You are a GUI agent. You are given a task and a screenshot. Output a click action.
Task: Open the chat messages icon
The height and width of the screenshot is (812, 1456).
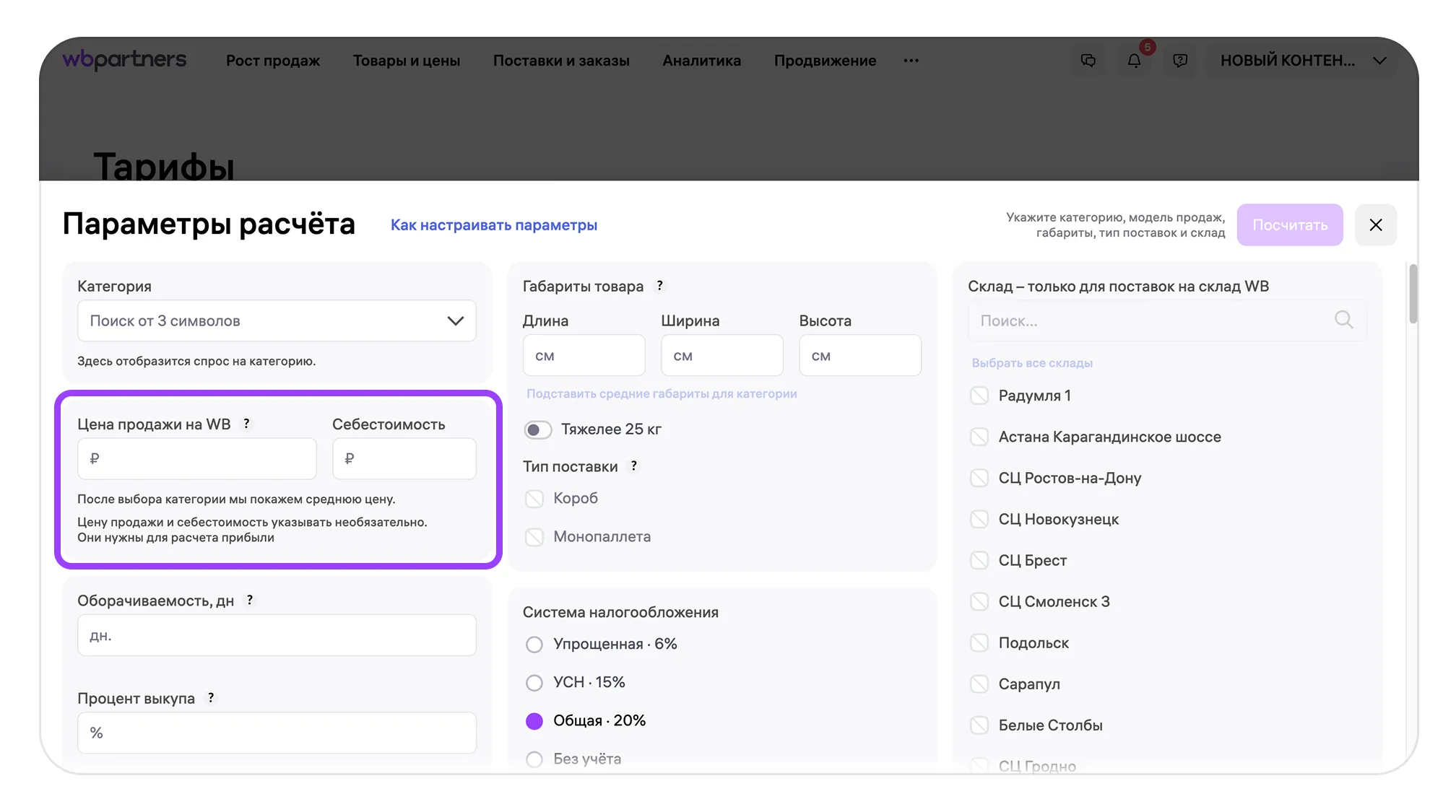click(x=1088, y=61)
